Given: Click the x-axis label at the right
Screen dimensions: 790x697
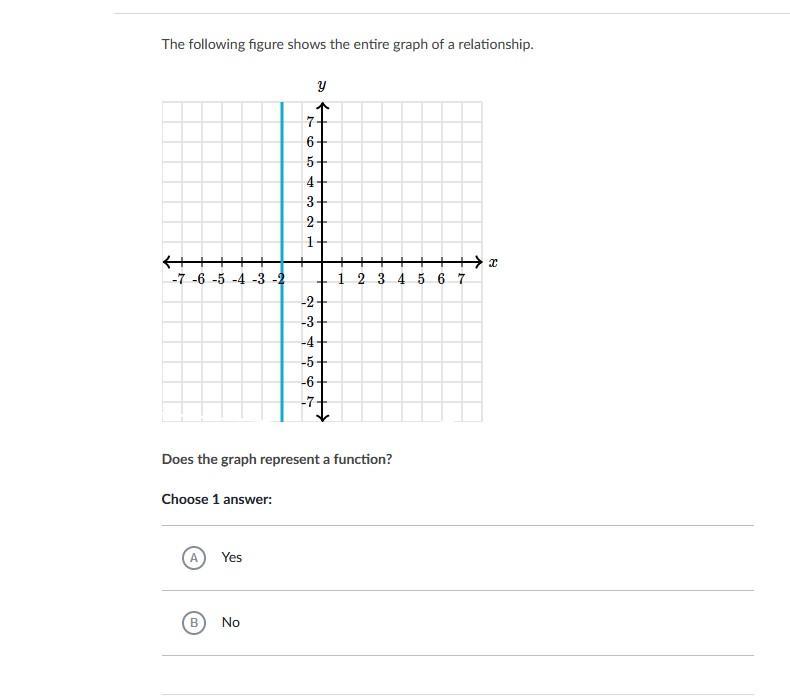Looking at the screenshot, I should coord(493,262).
